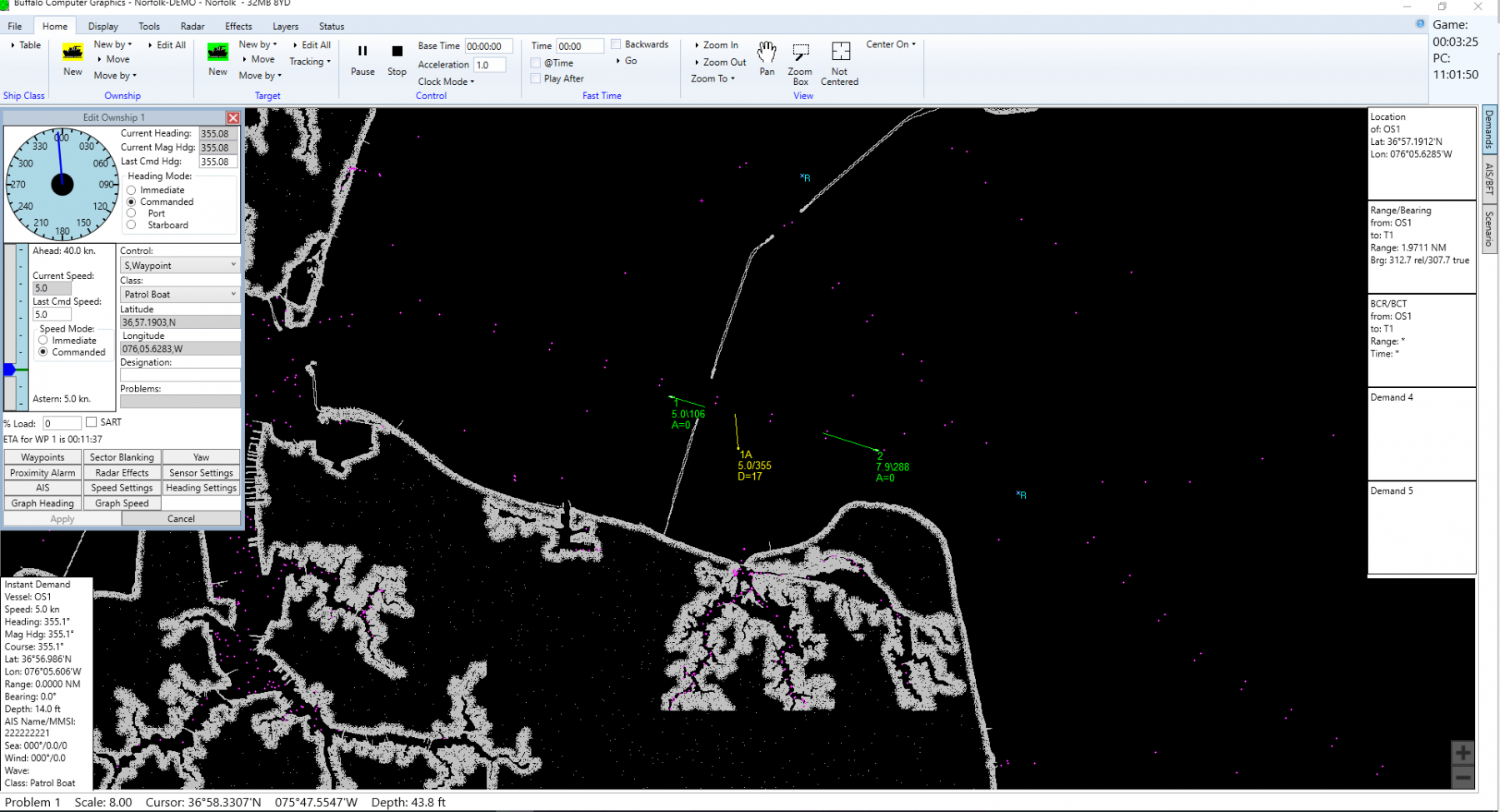The height and width of the screenshot is (812, 1500).
Task: Click the Ownship New ship icon
Action: tap(72, 53)
